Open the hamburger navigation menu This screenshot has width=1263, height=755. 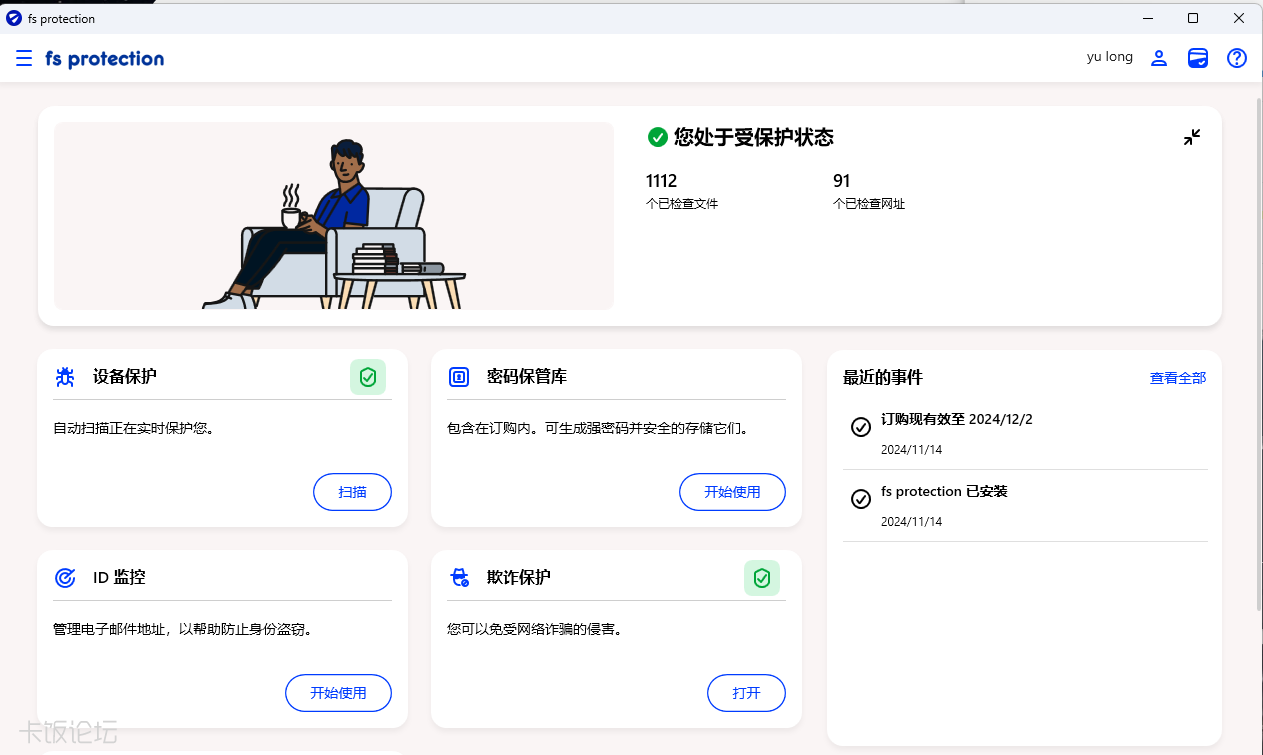24,59
